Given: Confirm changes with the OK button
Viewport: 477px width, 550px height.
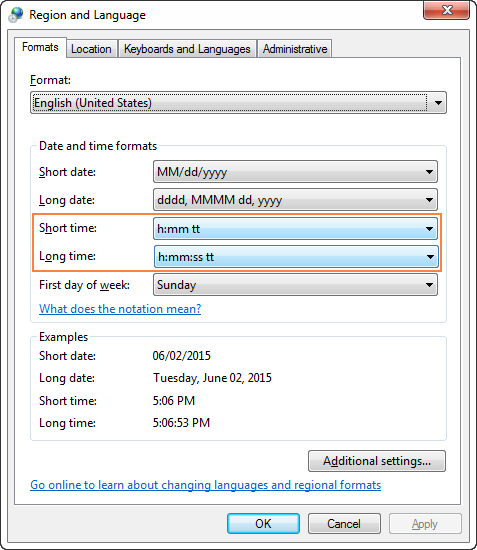Looking at the screenshot, I should [x=263, y=524].
